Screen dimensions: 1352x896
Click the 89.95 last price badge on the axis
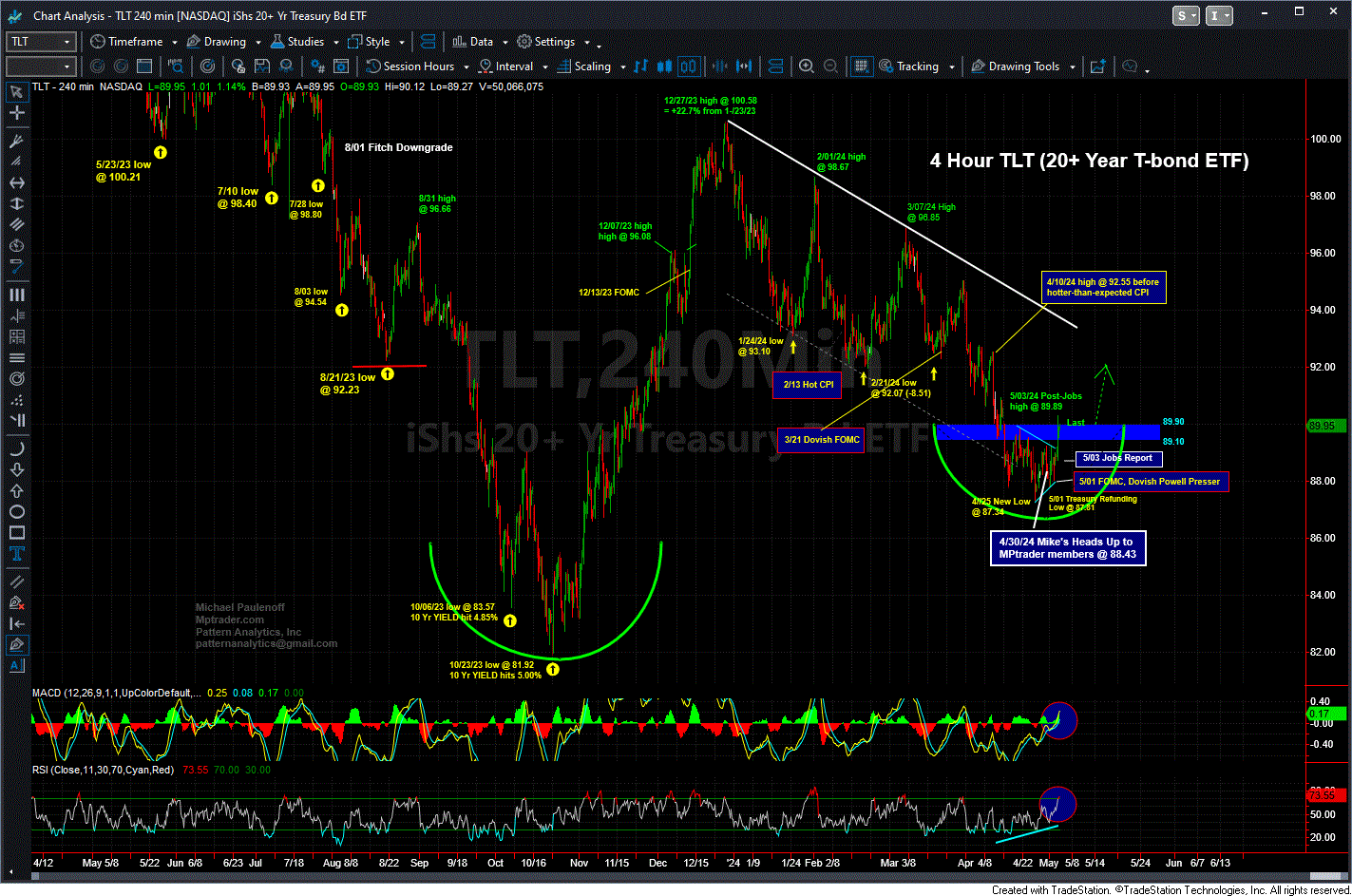tap(1327, 426)
